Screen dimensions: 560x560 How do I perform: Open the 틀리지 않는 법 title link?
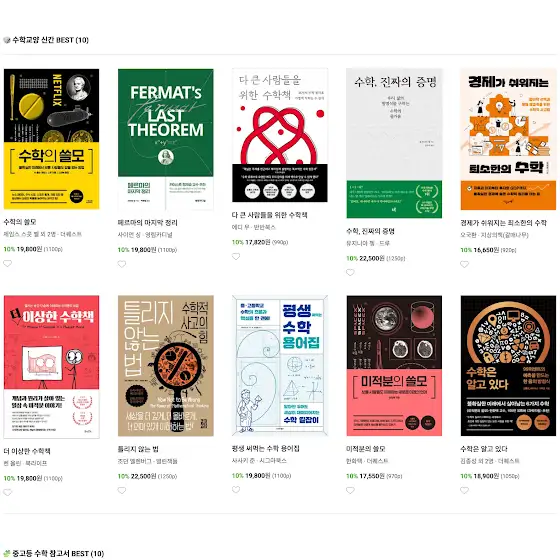[138, 449]
